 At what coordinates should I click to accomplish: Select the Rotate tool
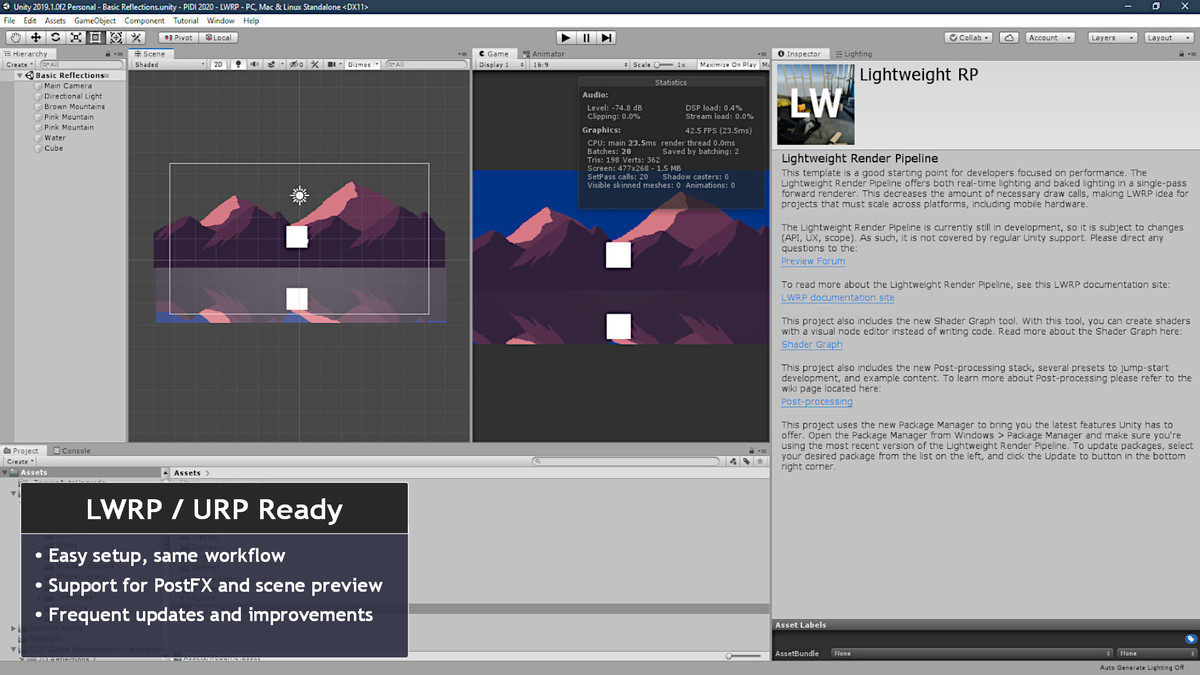coord(55,37)
